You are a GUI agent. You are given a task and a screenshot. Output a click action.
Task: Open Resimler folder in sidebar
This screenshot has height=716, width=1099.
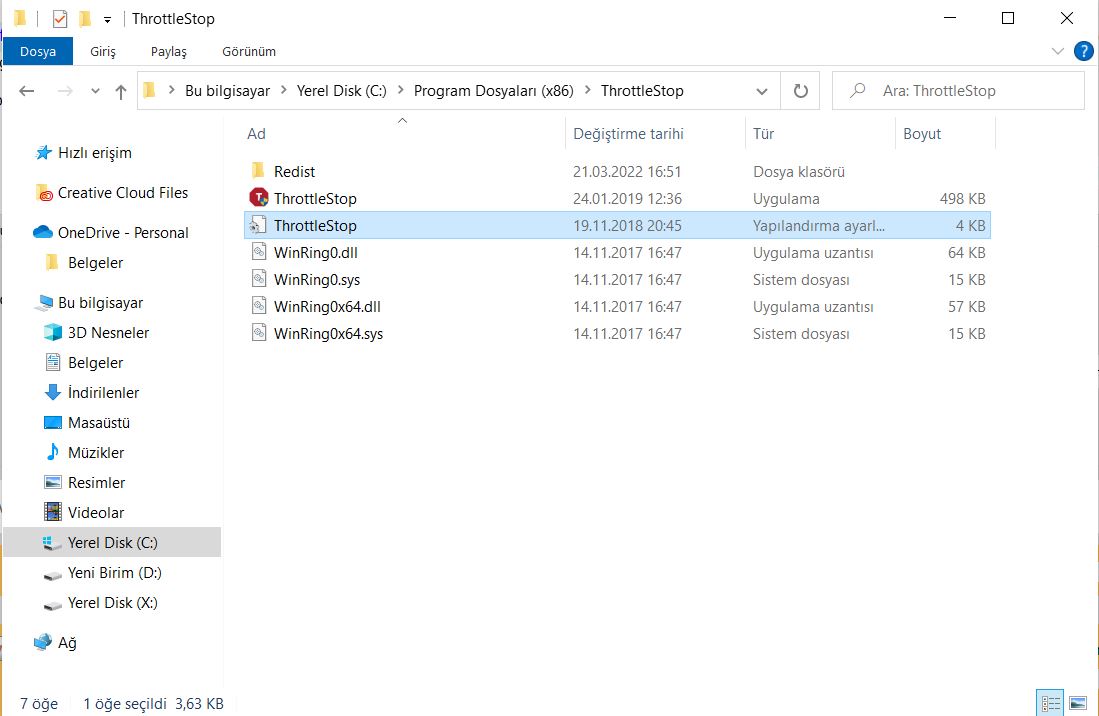(96, 483)
